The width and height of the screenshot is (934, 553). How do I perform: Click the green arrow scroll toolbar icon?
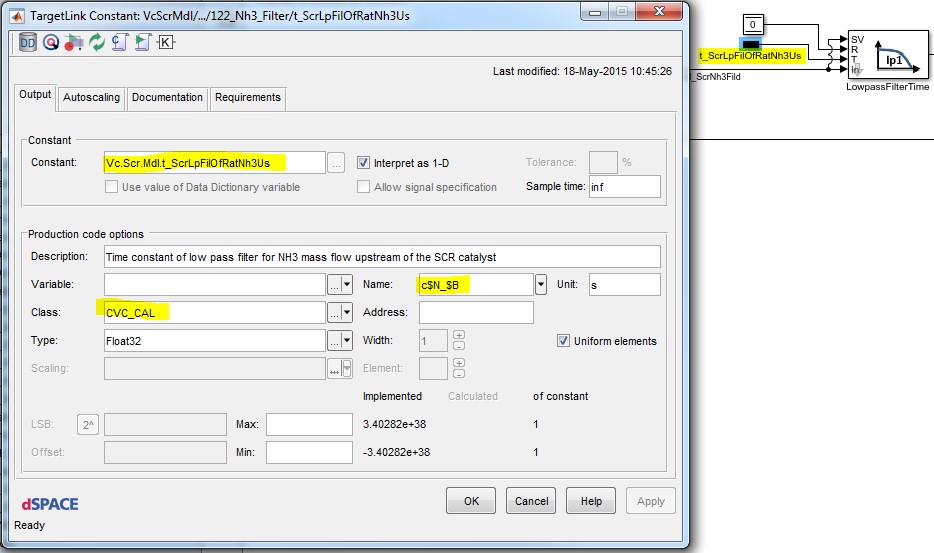142,42
